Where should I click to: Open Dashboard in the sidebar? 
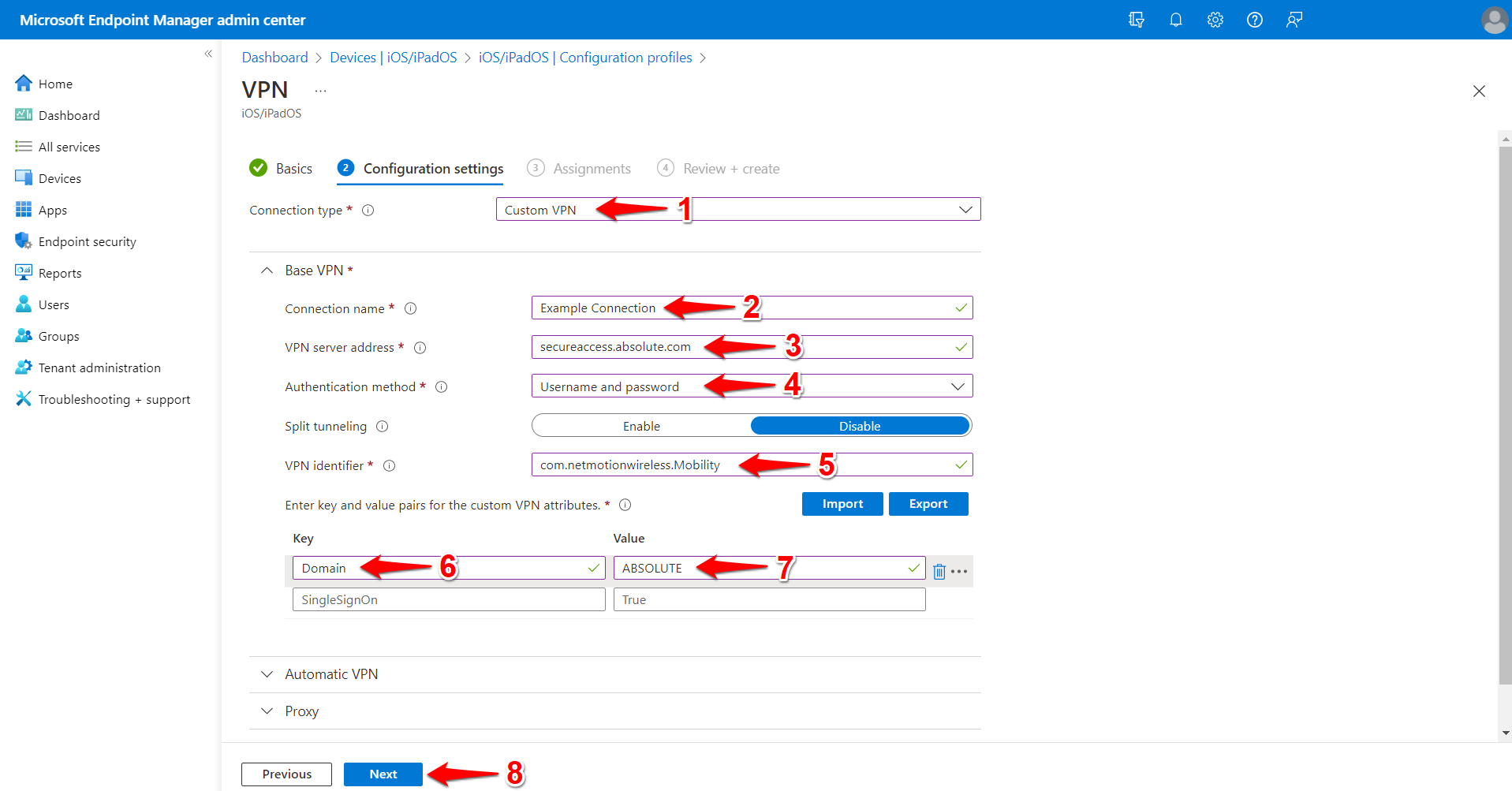tap(69, 115)
